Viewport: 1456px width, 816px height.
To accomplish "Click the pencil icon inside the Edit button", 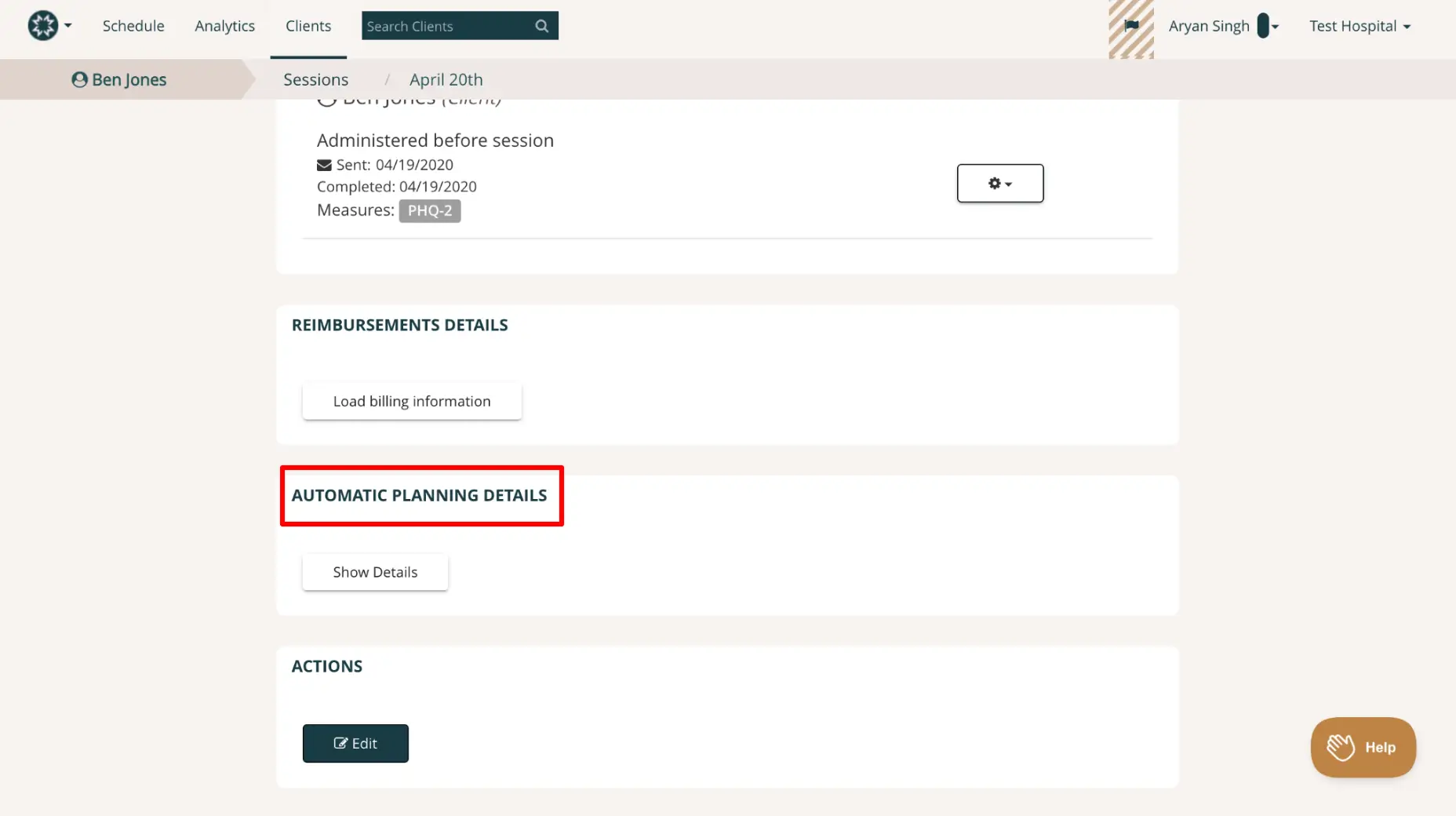I will tap(340, 743).
